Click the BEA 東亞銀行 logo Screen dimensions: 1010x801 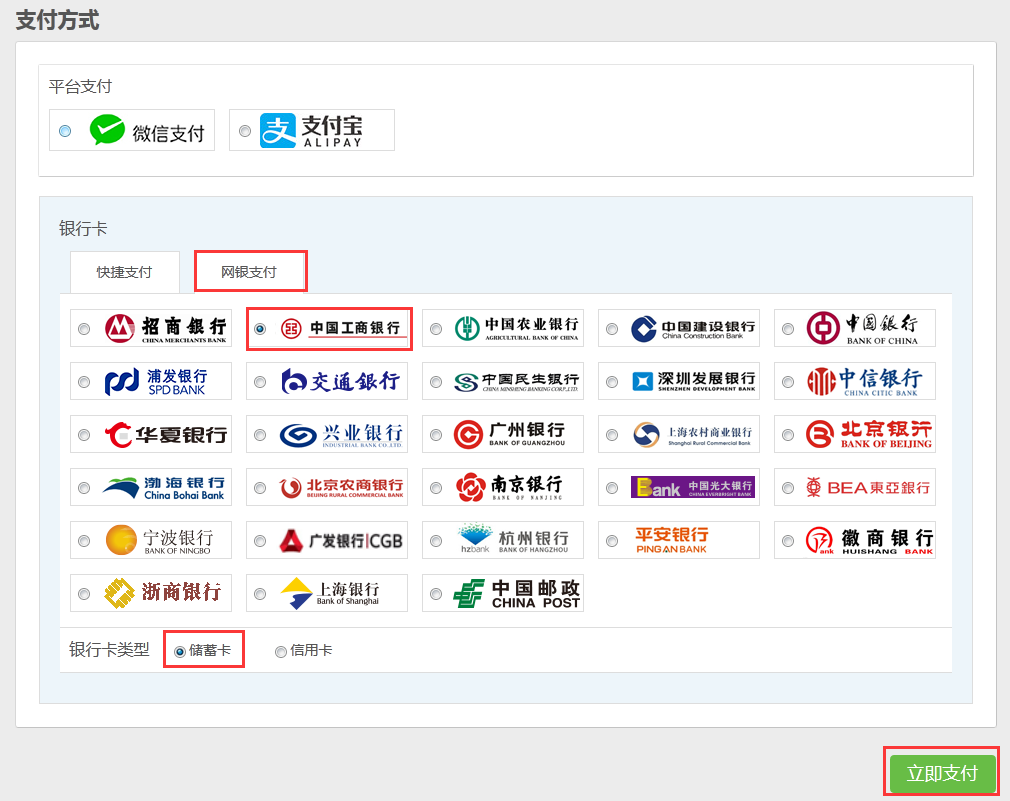[868, 488]
